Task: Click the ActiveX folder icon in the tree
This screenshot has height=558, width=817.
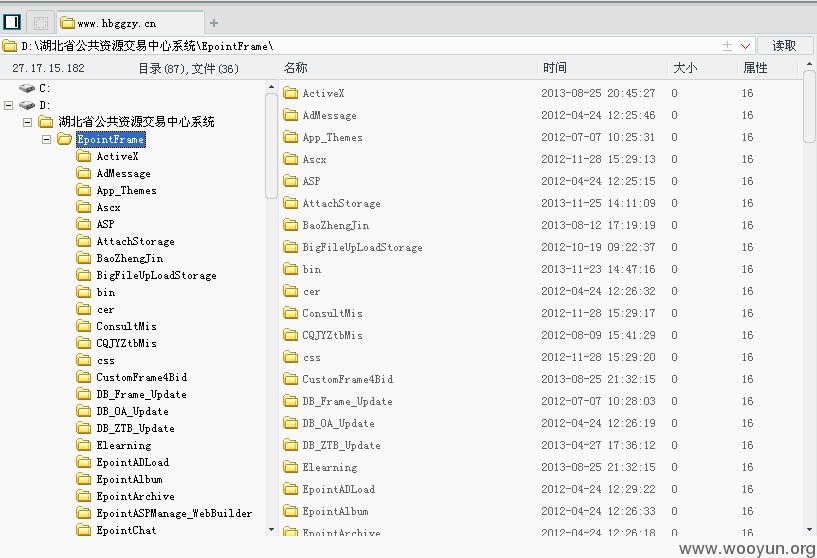Action: (83, 156)
